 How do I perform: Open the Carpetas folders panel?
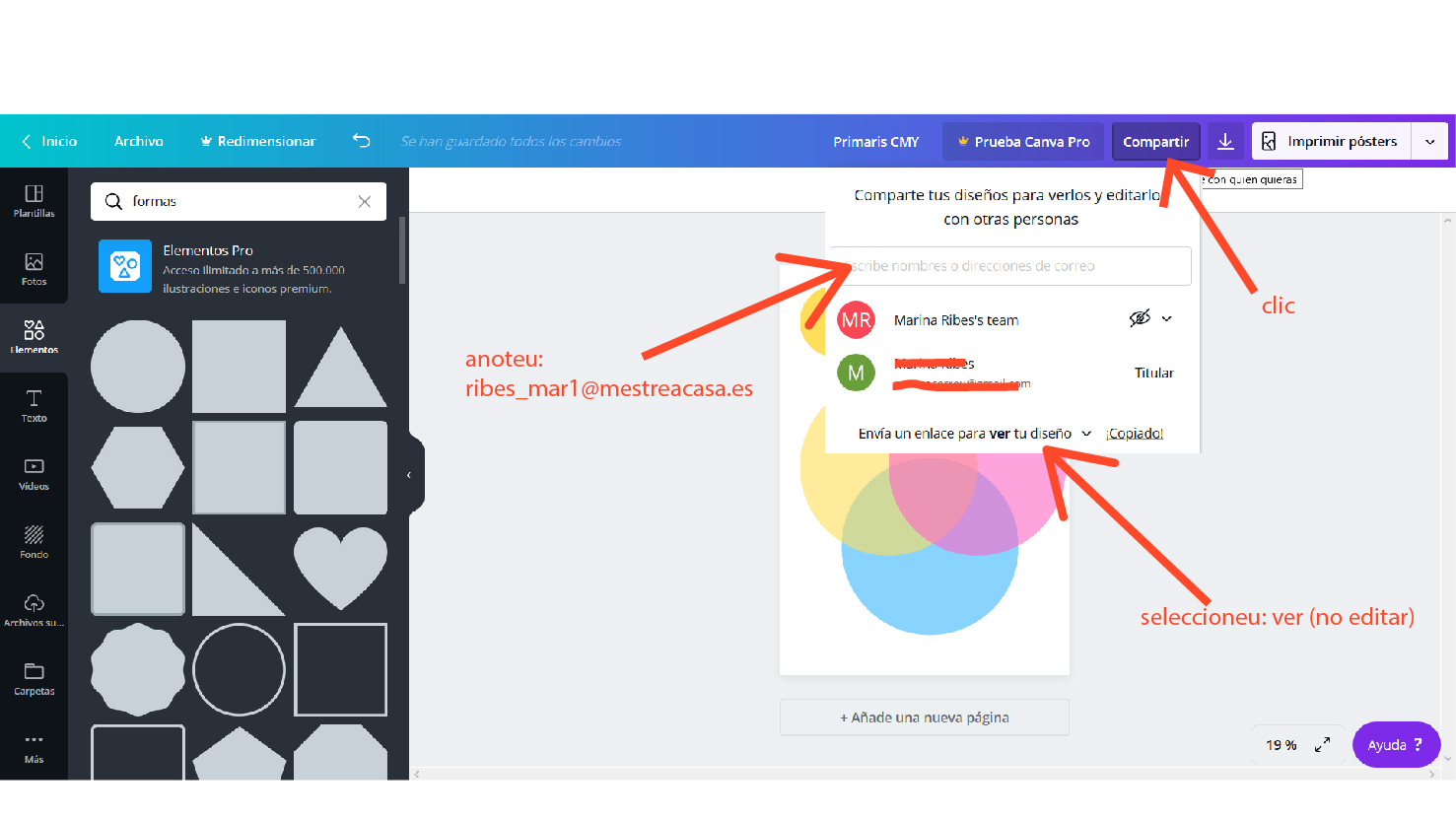pos(34,678)
